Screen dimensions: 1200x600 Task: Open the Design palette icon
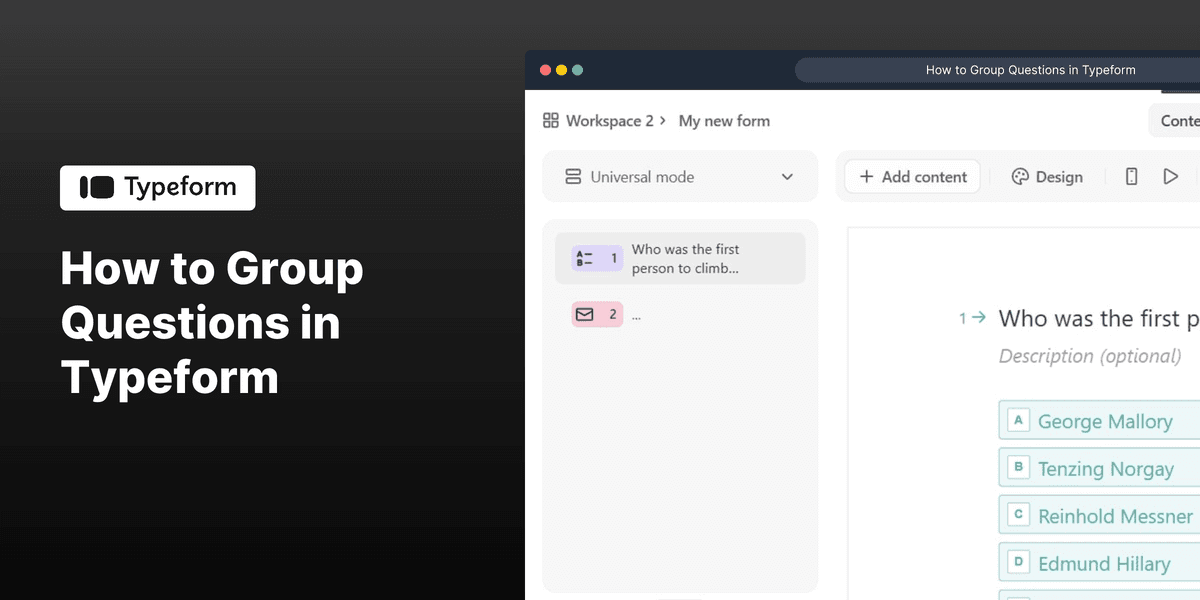tap(1019, 176)
